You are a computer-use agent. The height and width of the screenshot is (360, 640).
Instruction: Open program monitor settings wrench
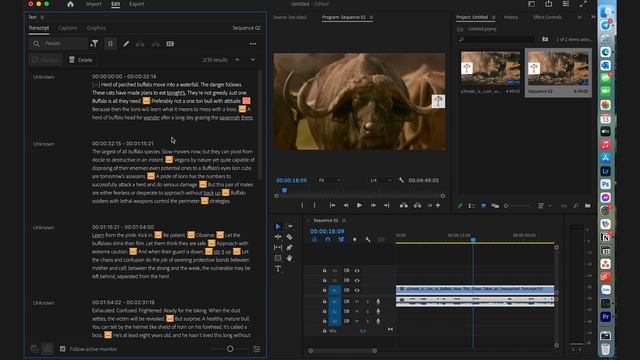(401, 180)
